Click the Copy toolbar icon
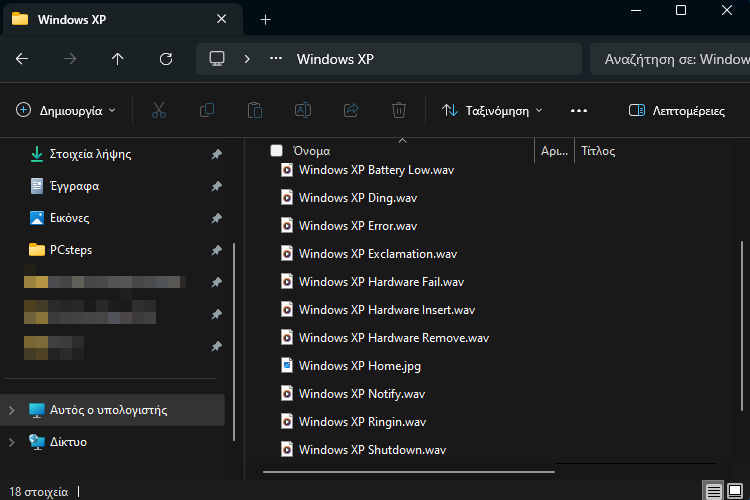Viewport: 750px width, 500px height. tap(207, 111)
